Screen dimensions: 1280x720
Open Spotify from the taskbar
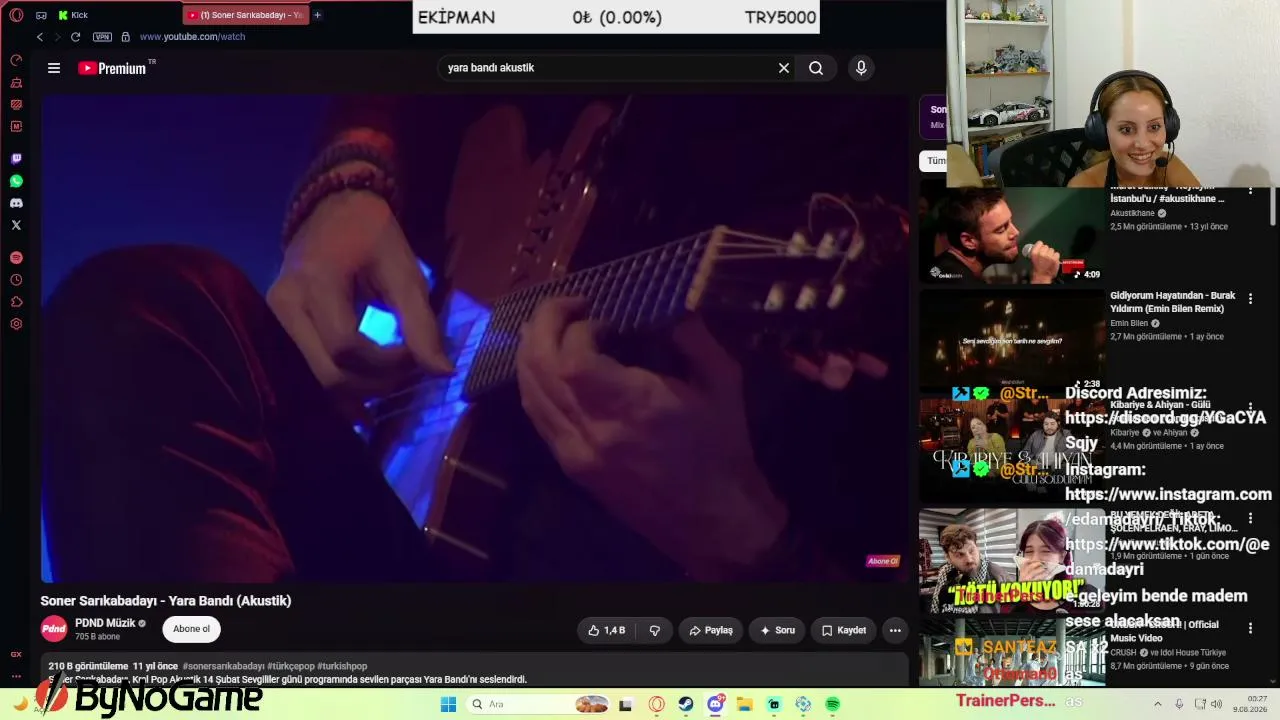tap(832, 704)
